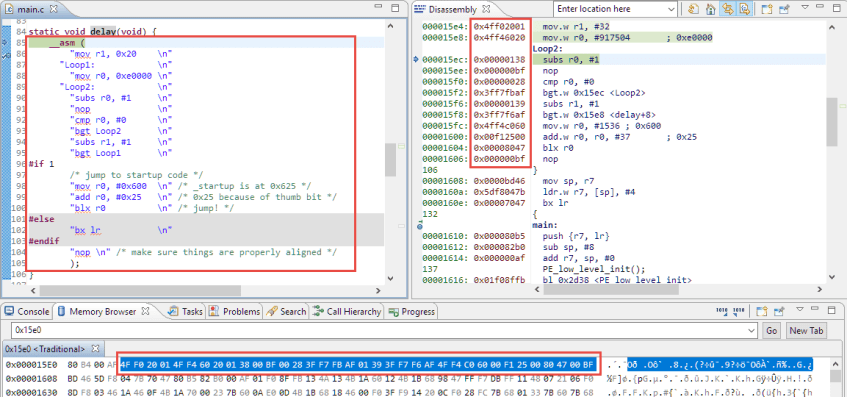Click the 'blx r0' instruction in Disassembly

click(558, 148)
